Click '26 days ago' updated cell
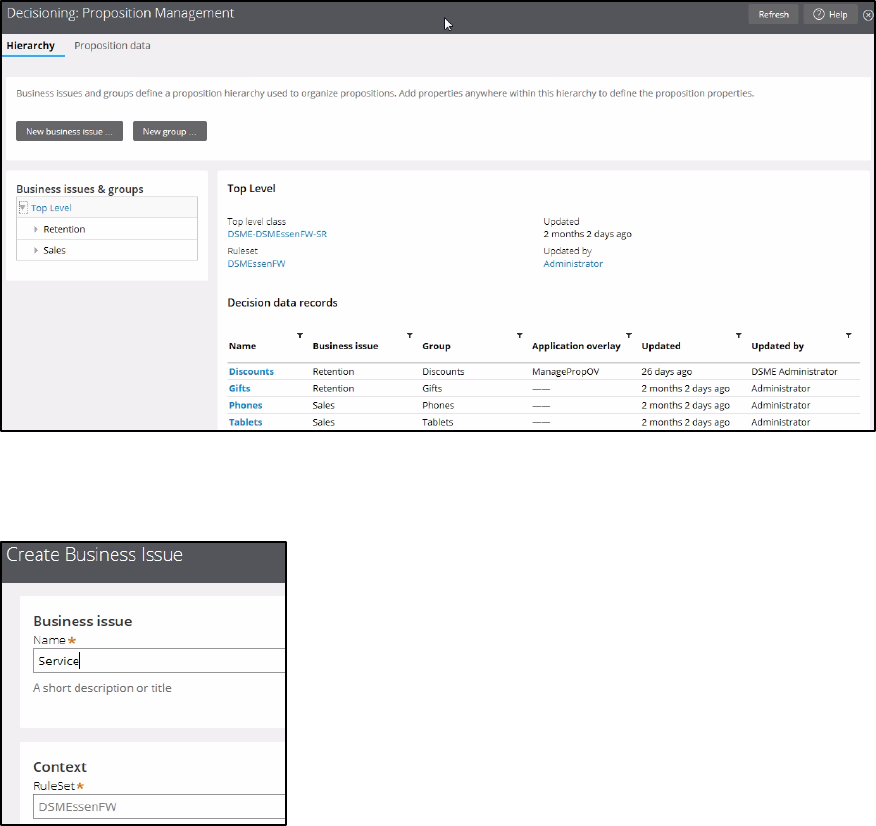Screen dimensions: 876x826 666,372
